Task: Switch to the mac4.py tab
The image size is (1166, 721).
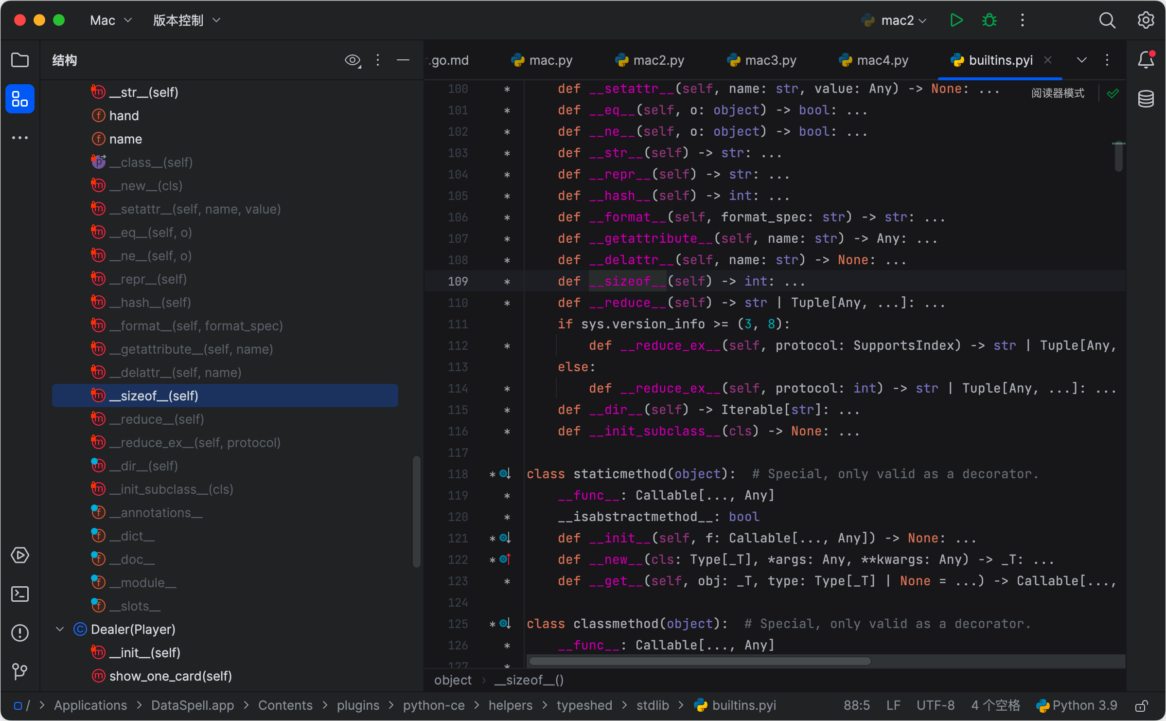Action: 874,60
